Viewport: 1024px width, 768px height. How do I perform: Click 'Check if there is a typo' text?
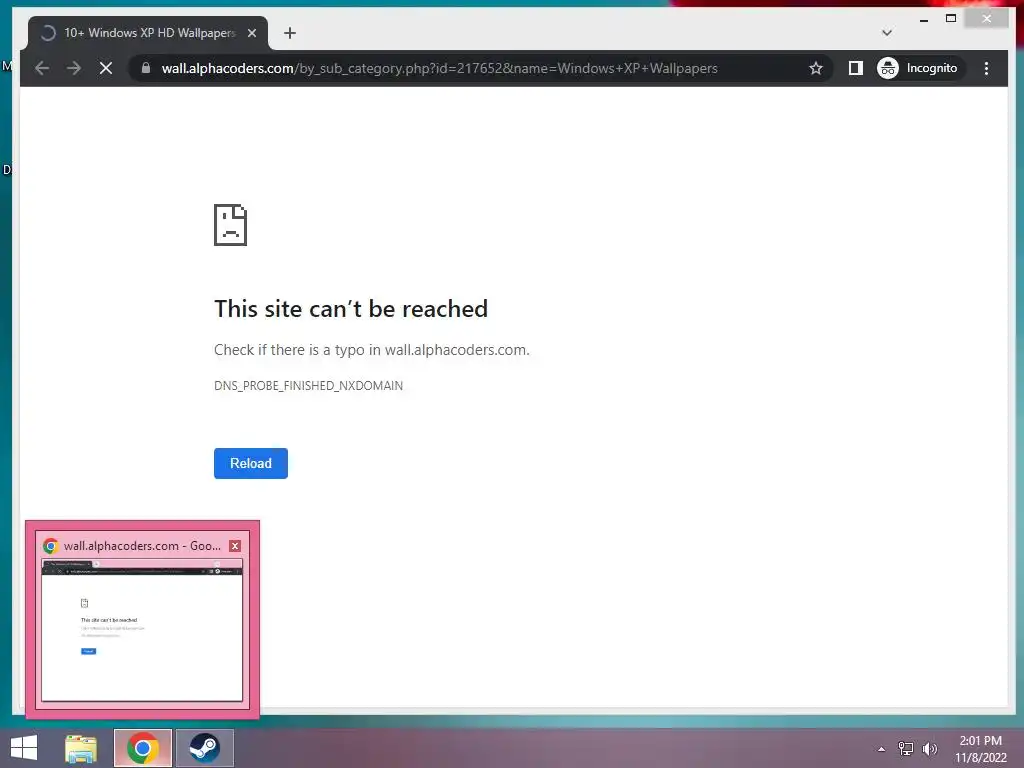372,349
